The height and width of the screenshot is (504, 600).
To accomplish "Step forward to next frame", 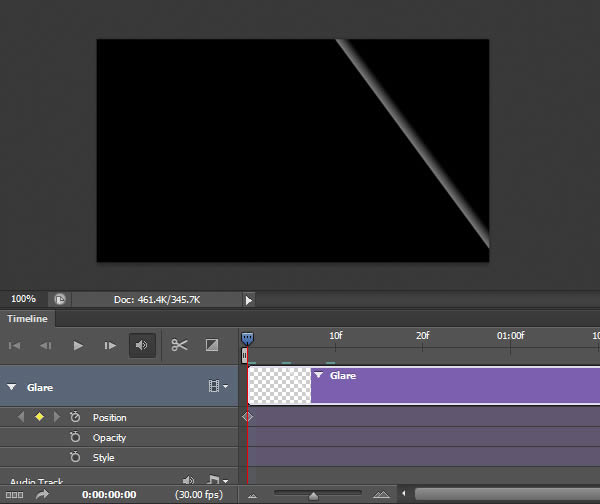I will pos(110,346).
